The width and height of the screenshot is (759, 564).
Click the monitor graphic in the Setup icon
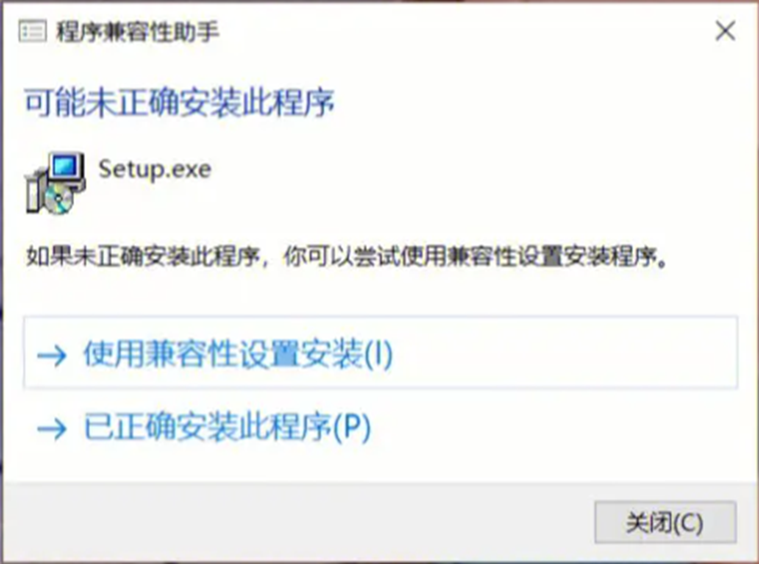(x=67, y=168)
